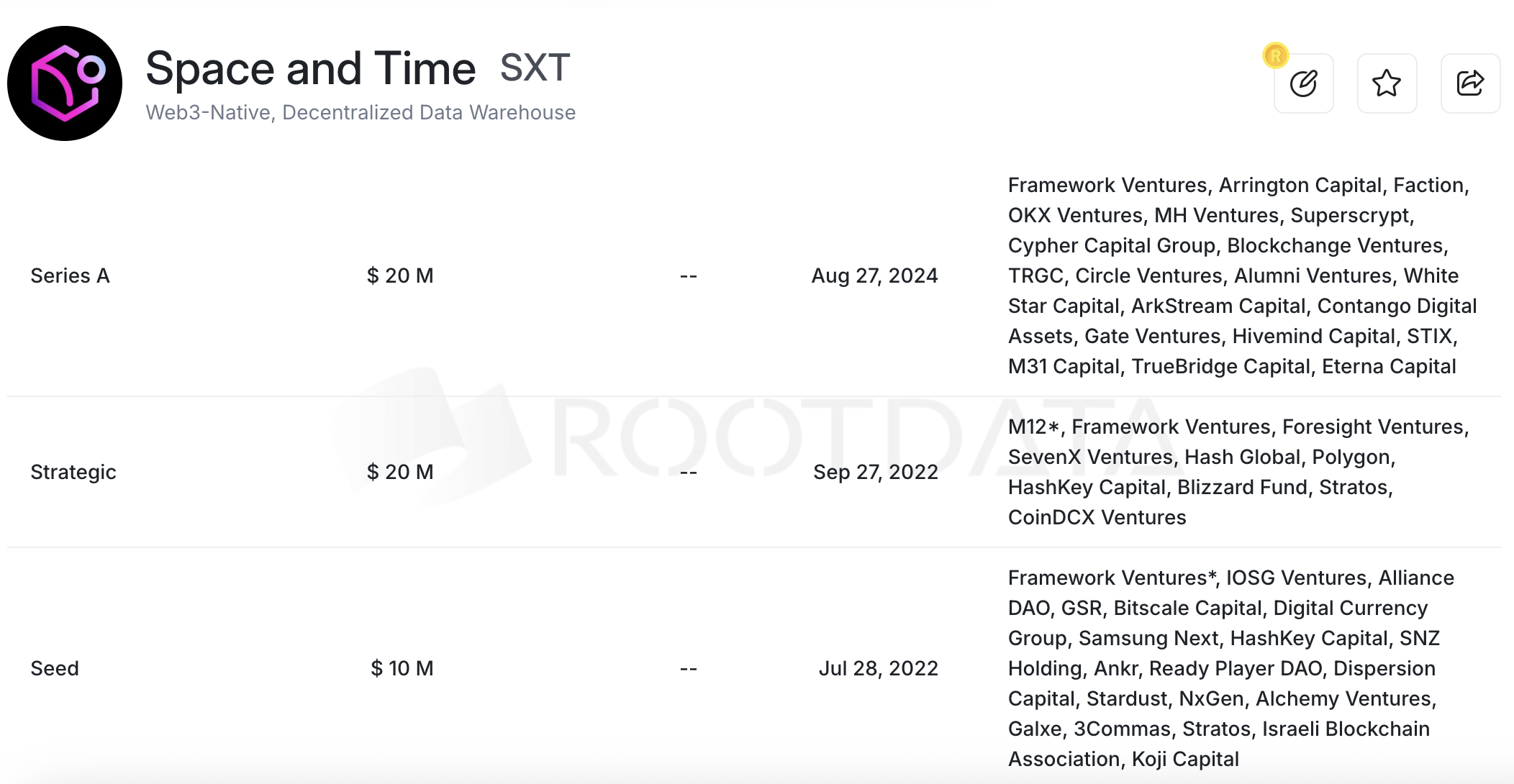Screen dimensions: 1514x784
Task: Open the Alchemy Ventures investor
Action: pos(1343,699)
